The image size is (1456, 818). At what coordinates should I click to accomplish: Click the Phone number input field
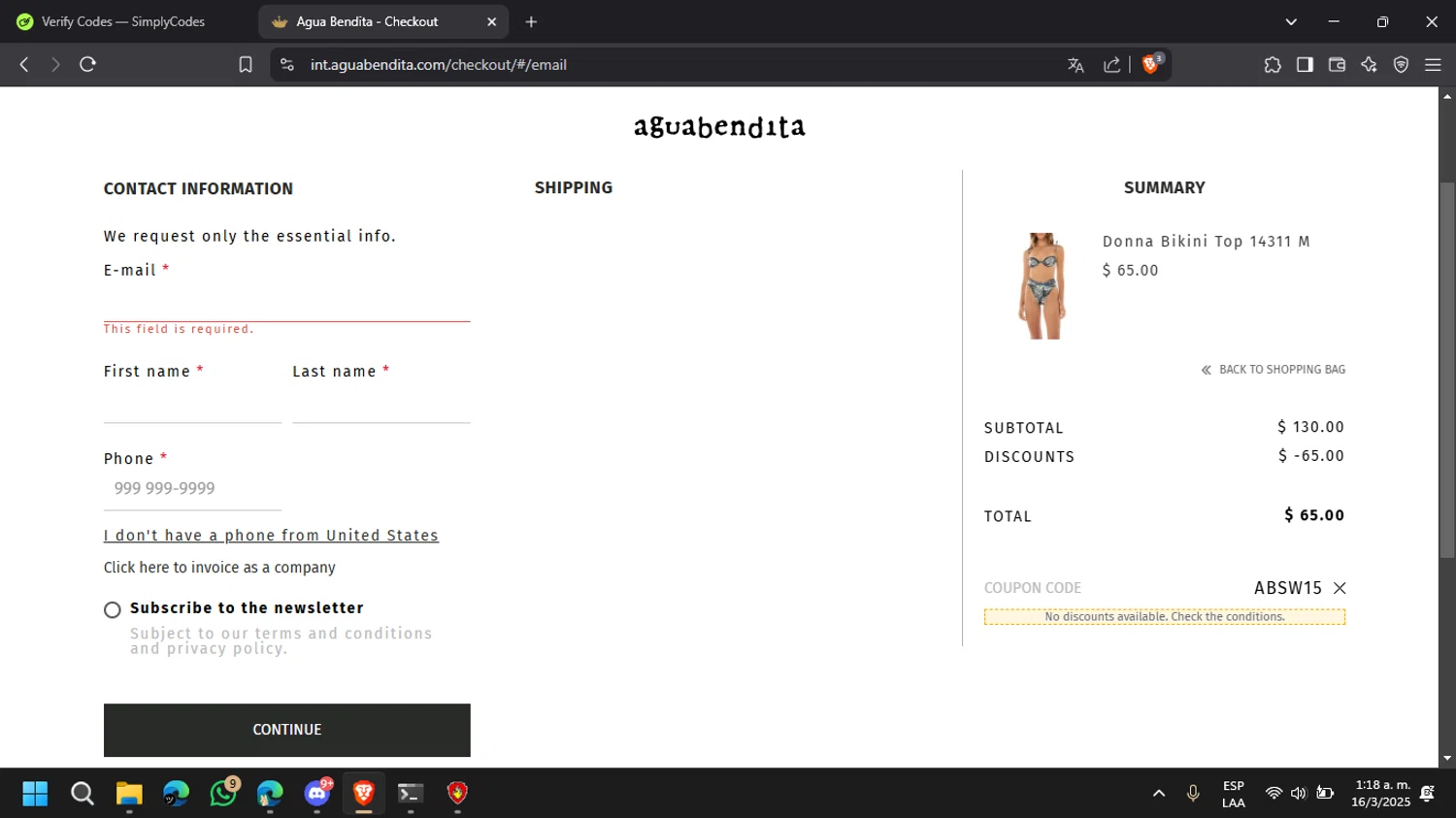coord(192,489)
